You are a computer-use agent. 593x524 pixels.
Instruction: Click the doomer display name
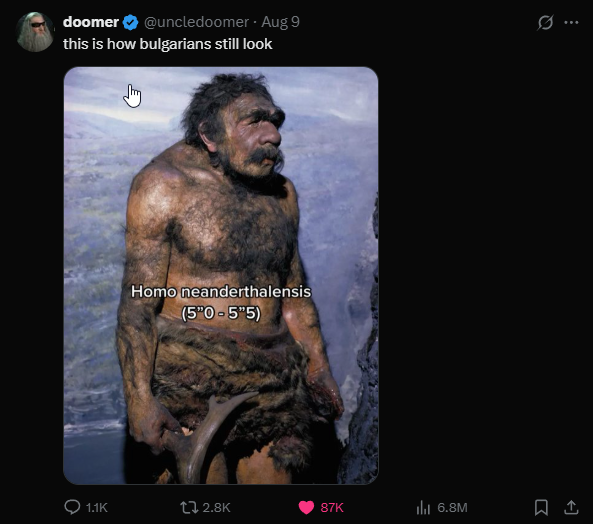91,22
